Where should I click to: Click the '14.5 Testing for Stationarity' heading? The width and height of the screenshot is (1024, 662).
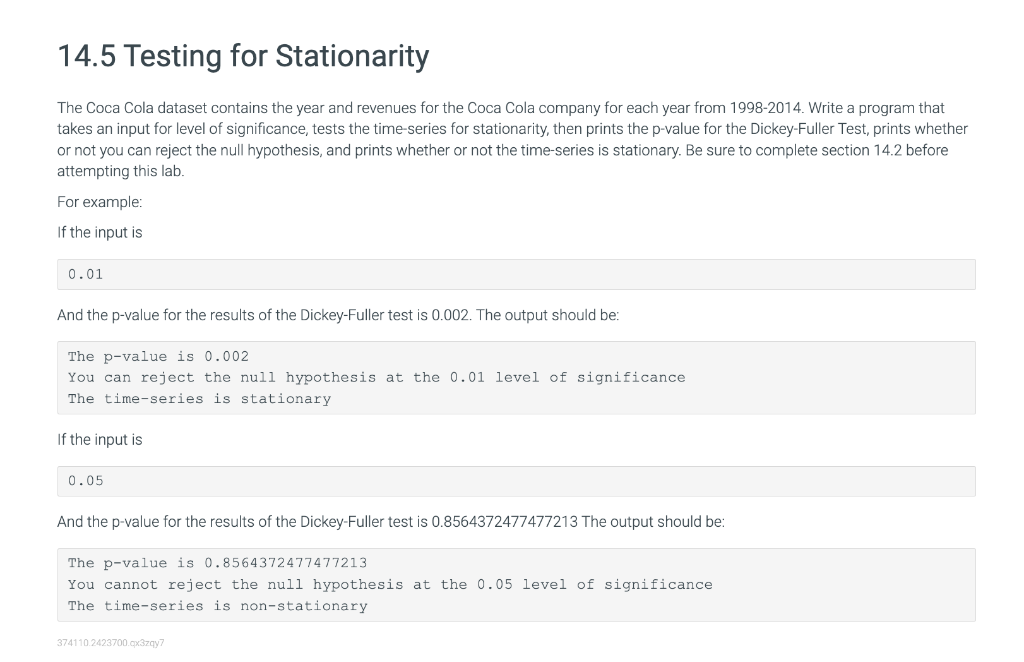[243, 55]
